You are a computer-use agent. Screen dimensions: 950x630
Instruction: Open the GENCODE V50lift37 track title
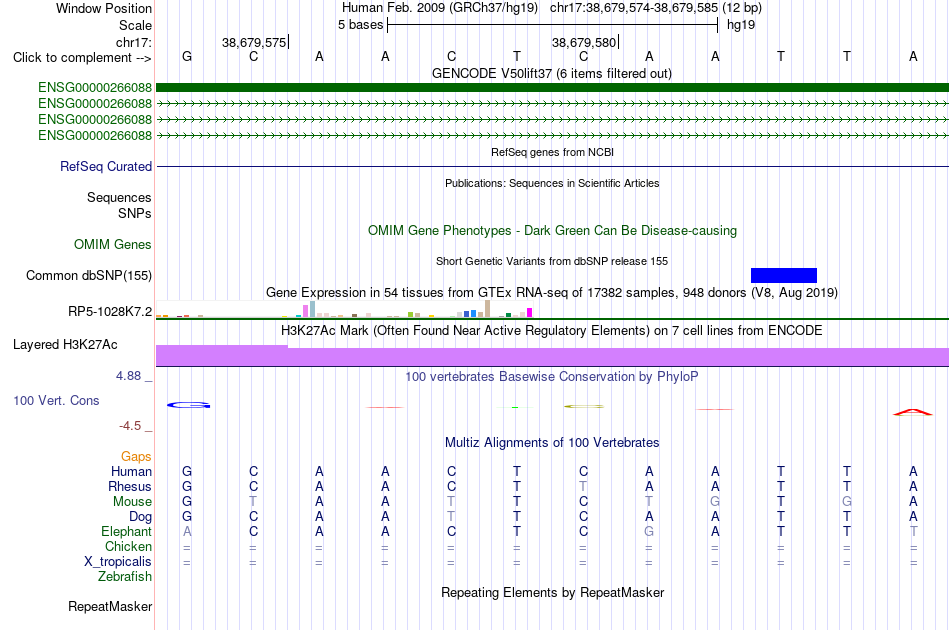coord(551,73)
